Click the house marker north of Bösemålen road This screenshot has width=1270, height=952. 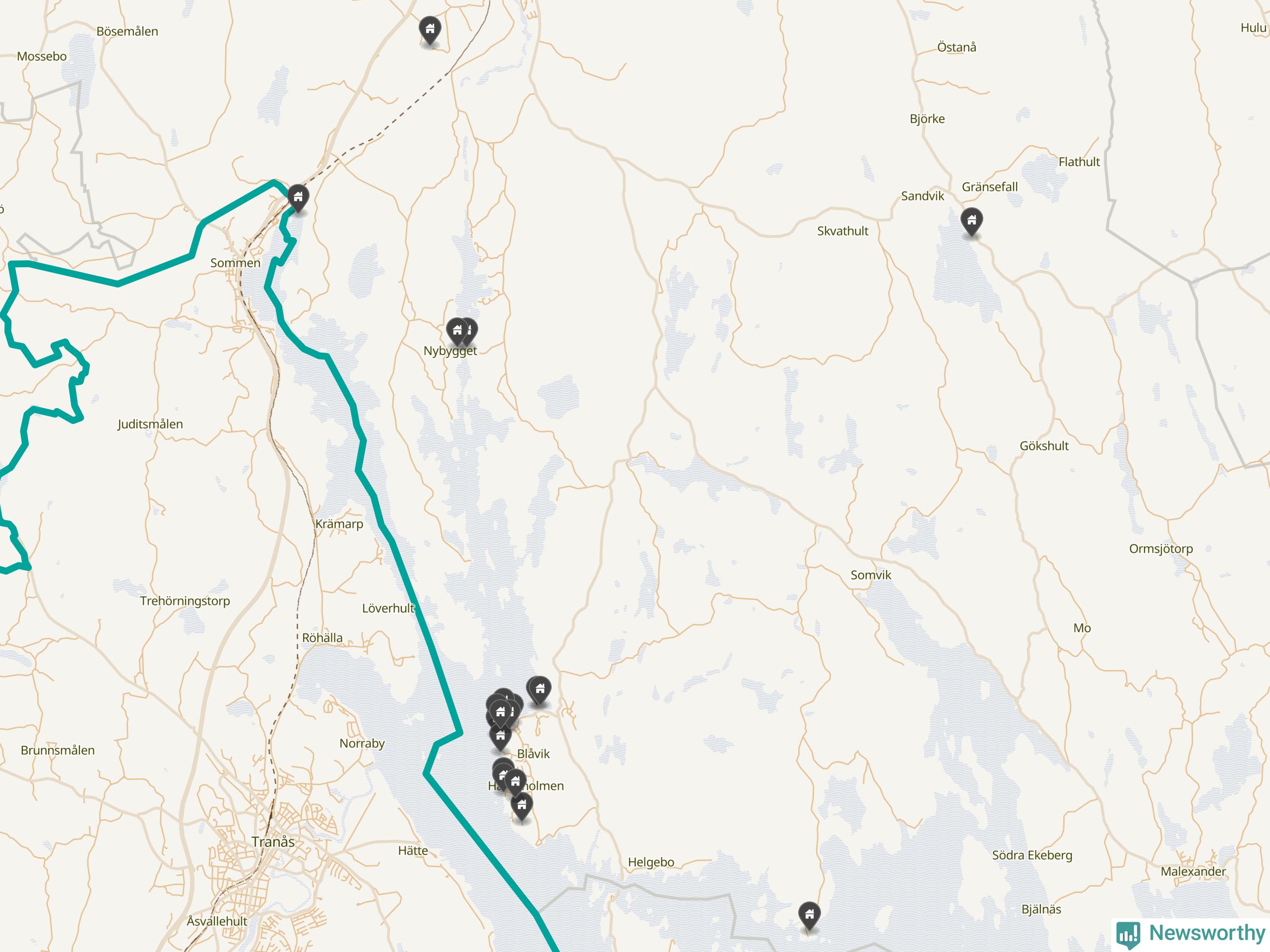[430, 30]
